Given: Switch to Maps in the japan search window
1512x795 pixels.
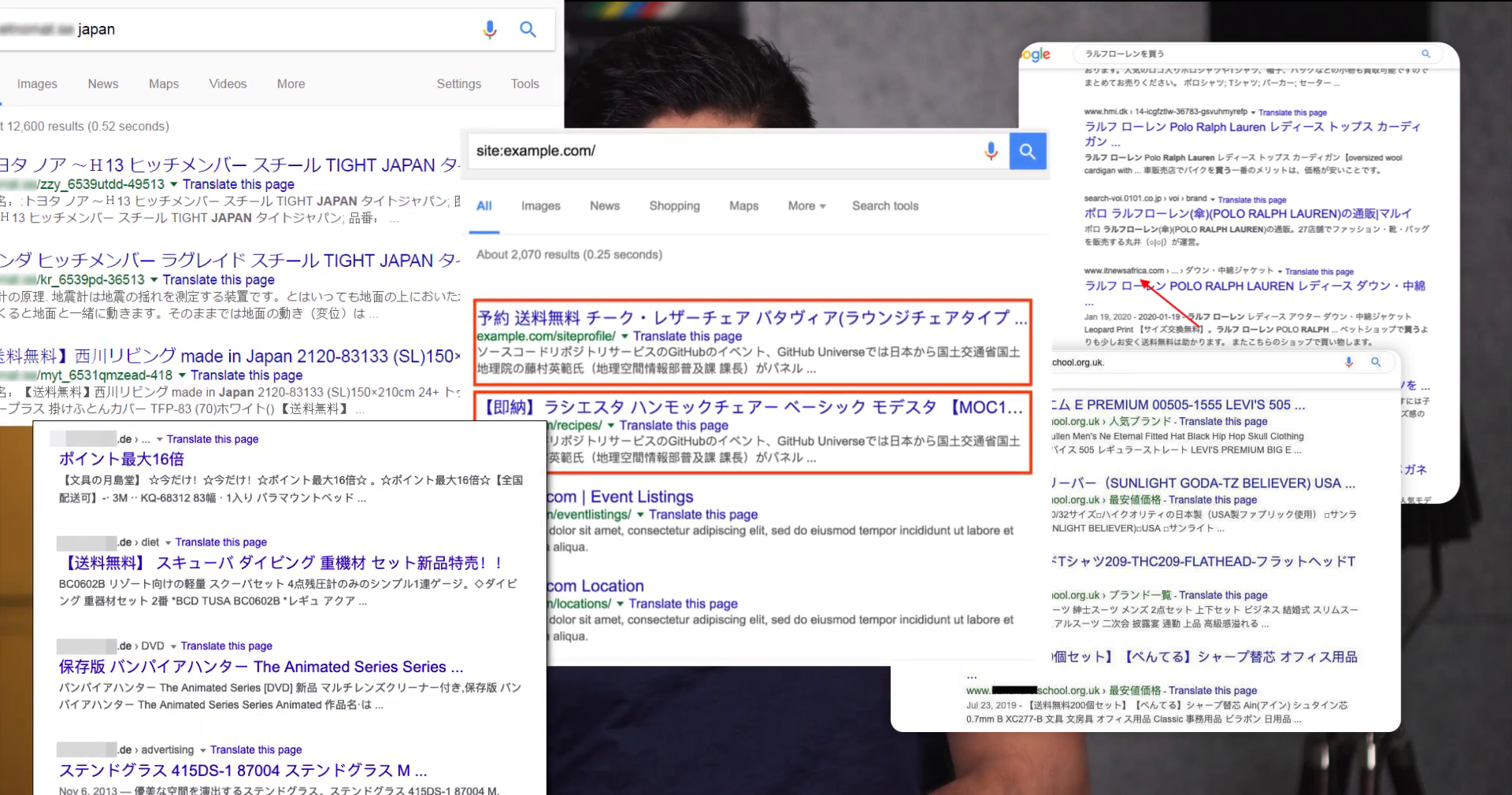Looking at the screenshot, I should point(164,84).
